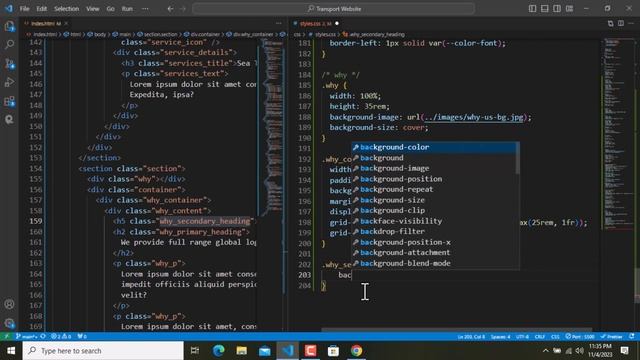Open the why-us-bg.jpg image link

pyautogui.click(x=473, y=117)
